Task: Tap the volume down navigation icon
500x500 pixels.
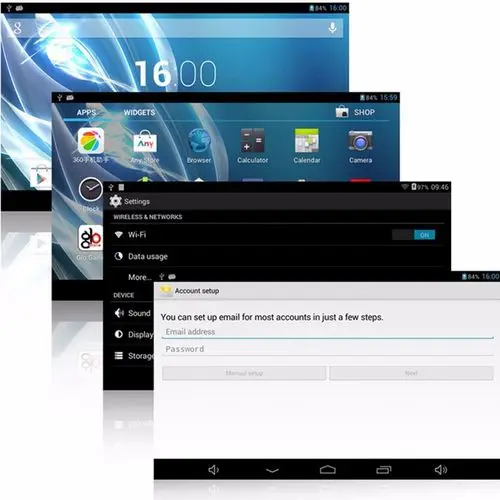Action: click(x=213, y=470)
